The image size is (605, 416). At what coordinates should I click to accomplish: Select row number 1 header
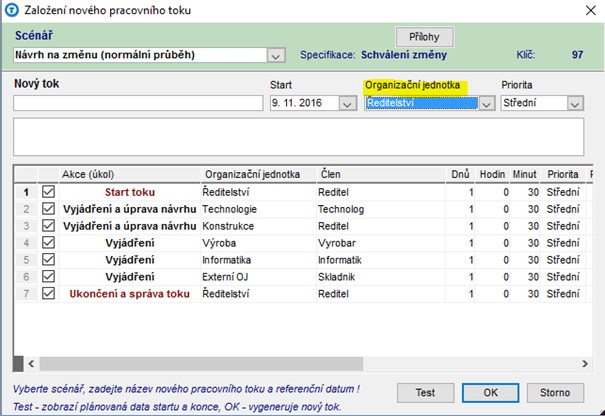click(26, 192)
